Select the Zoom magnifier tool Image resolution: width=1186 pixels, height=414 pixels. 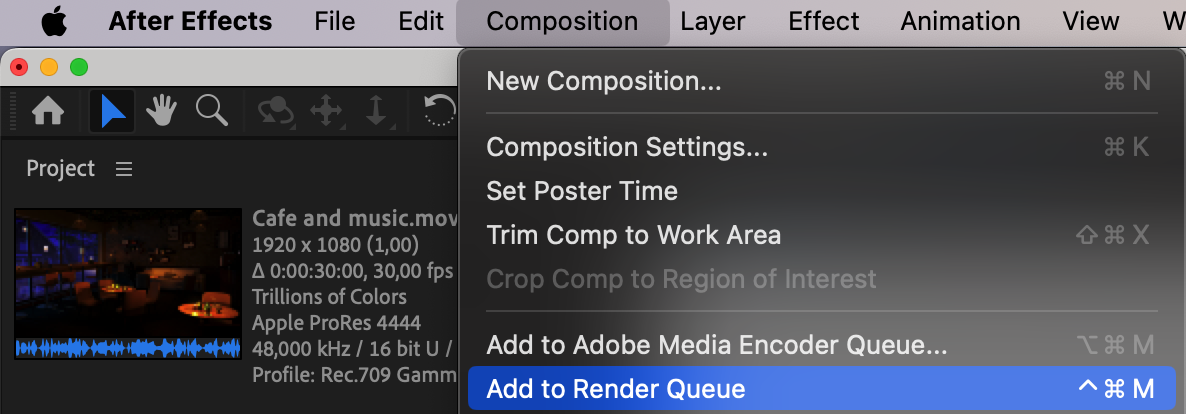[x=212, y=111]
